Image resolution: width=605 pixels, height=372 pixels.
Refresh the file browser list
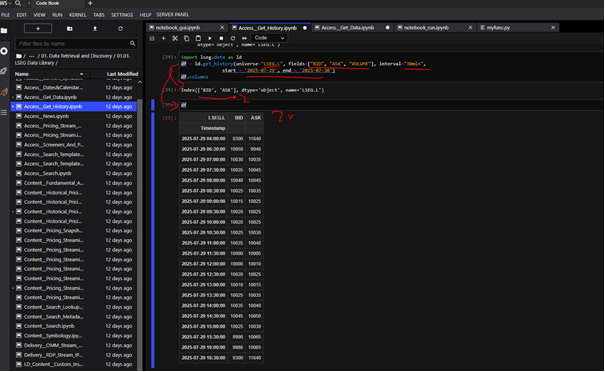120,29
